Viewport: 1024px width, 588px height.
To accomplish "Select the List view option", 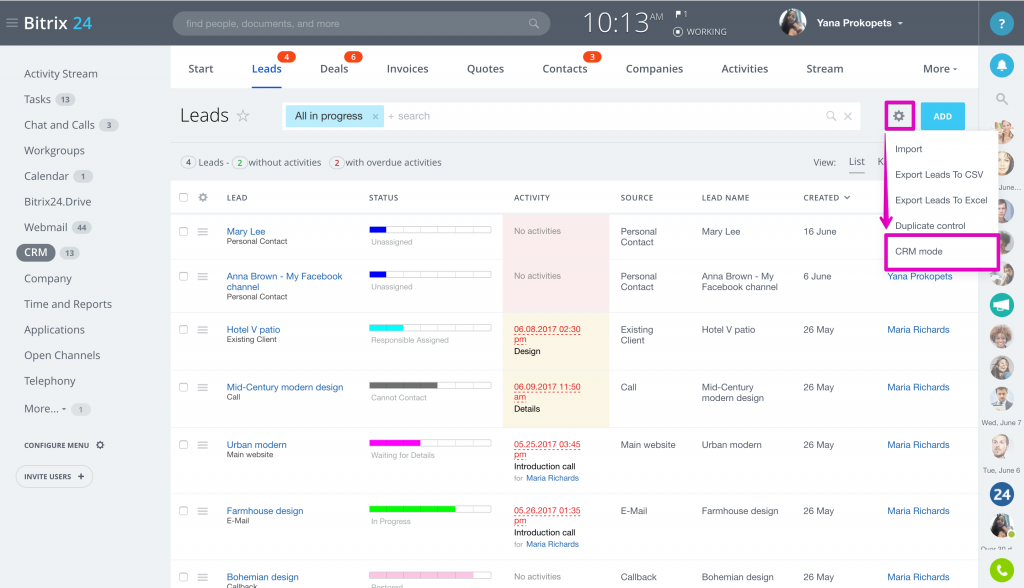I will pyautogui.click(x=856, y=162).
